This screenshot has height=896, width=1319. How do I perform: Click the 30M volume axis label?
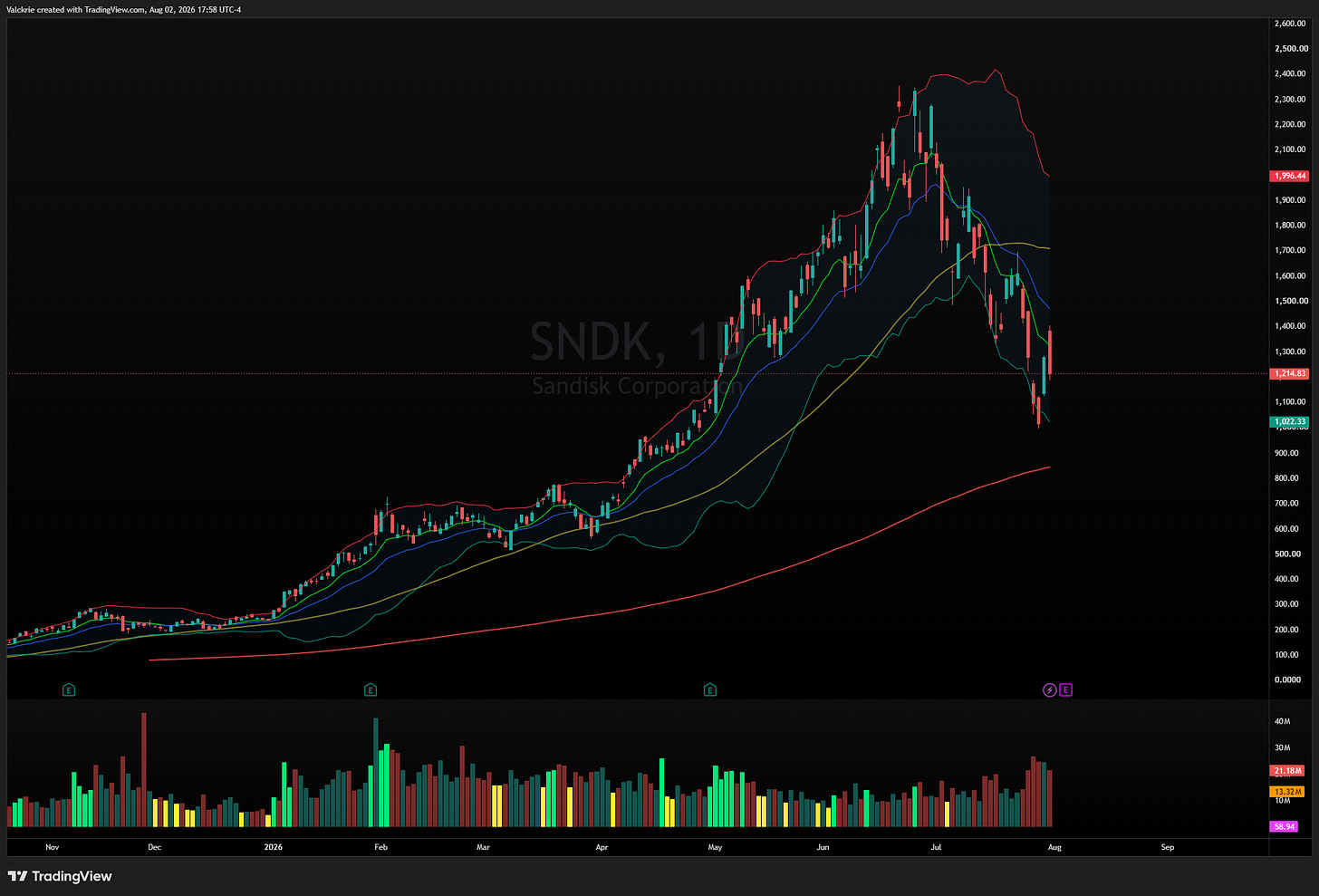pos(1283,748)
